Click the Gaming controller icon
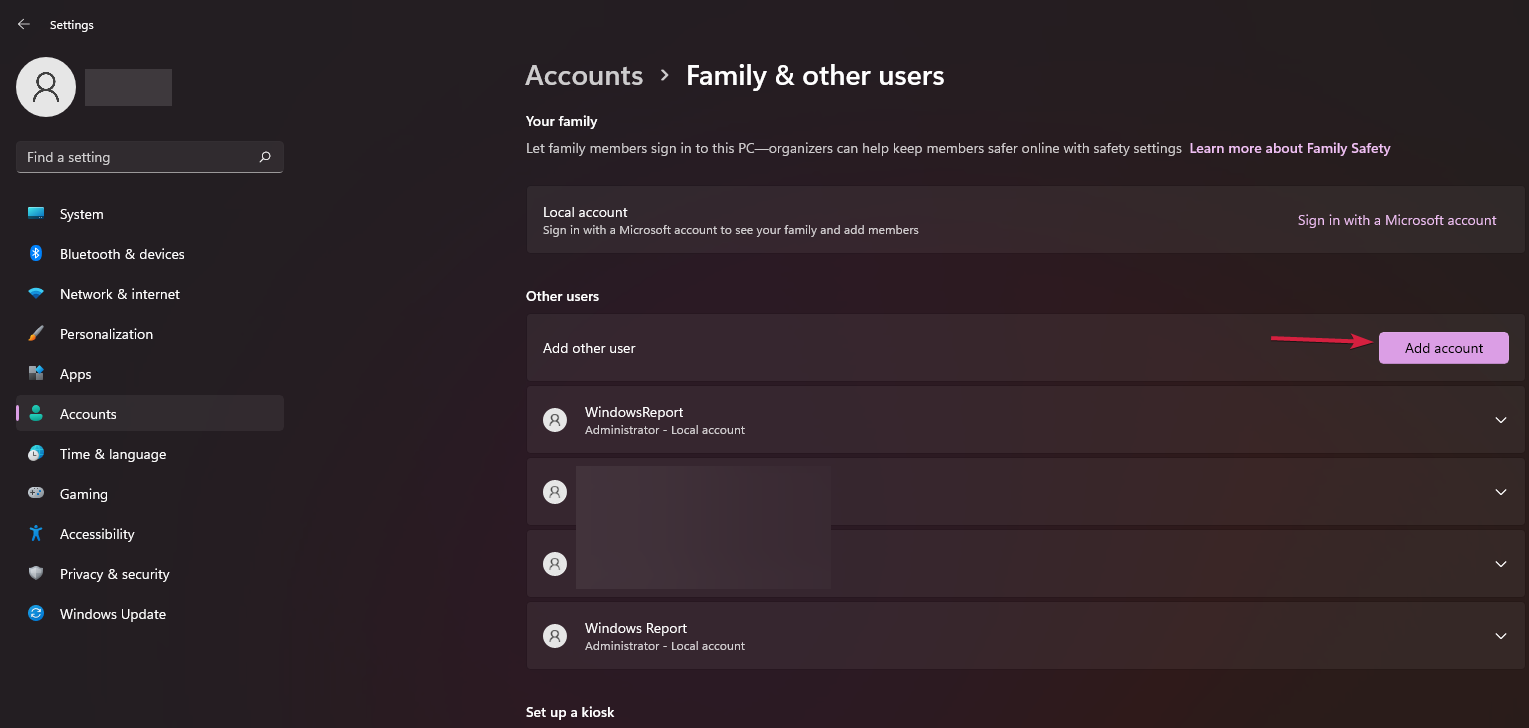Viewport: 1529px width, 728px height. (36, 494)
